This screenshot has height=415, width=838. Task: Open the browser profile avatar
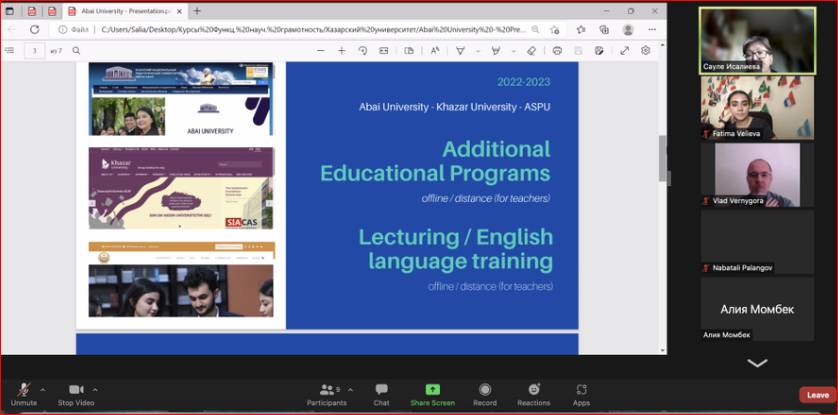628,30
